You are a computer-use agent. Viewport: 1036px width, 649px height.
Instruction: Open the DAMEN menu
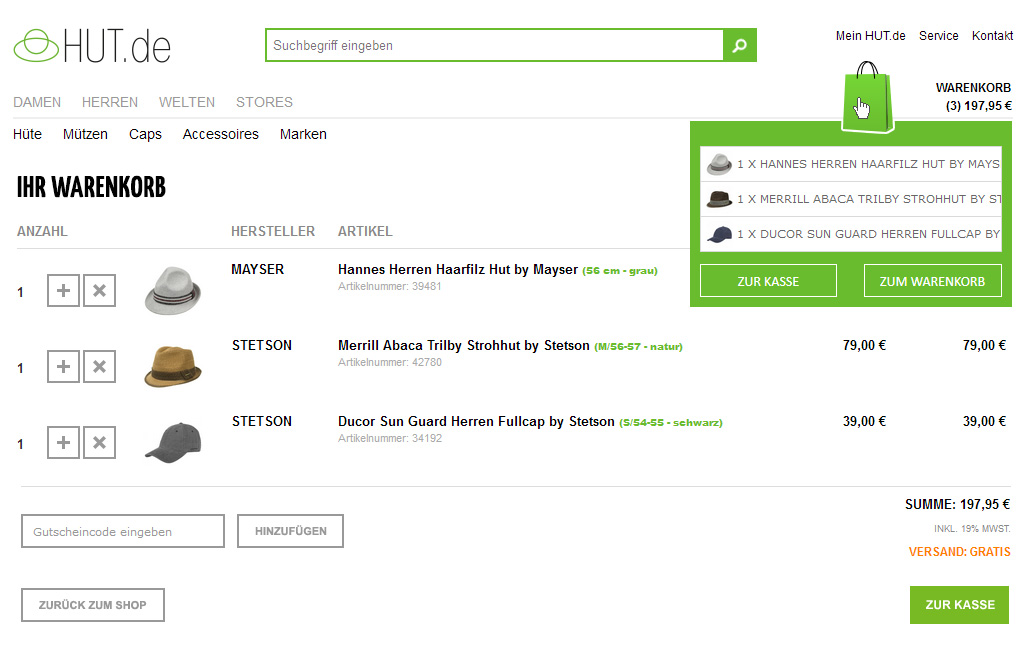37,102
